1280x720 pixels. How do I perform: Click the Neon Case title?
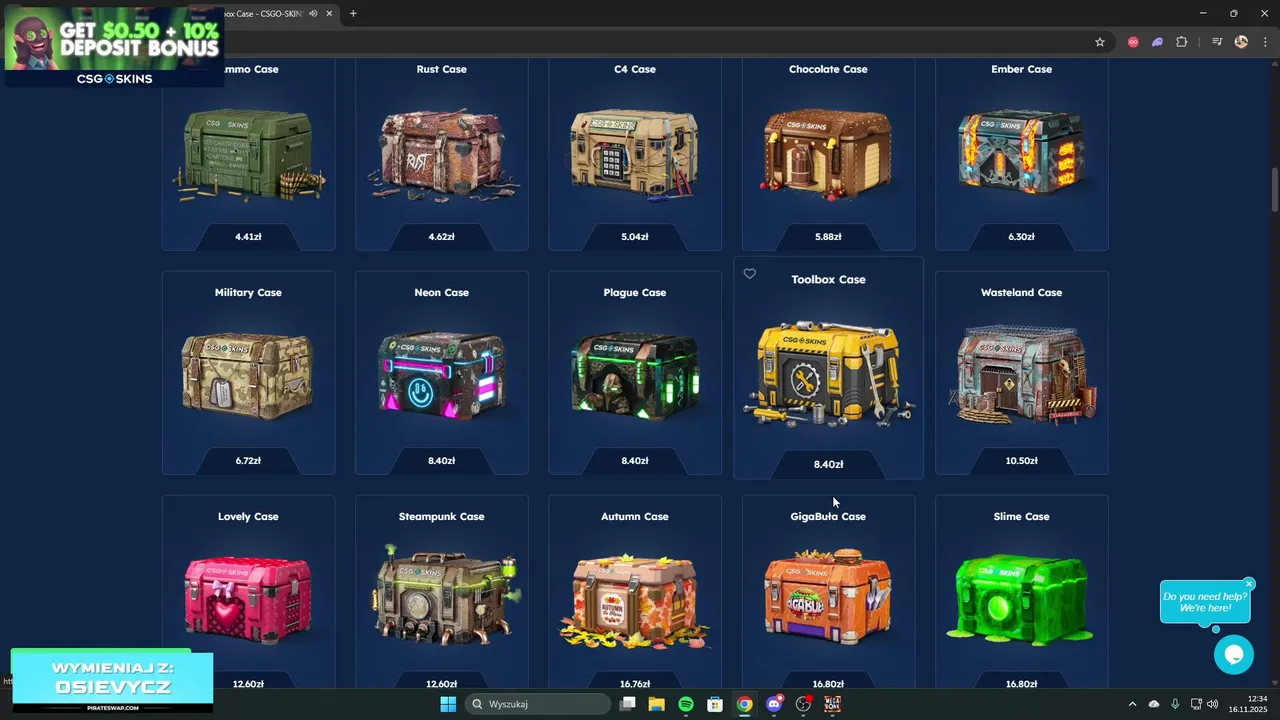tap(441, 293)
